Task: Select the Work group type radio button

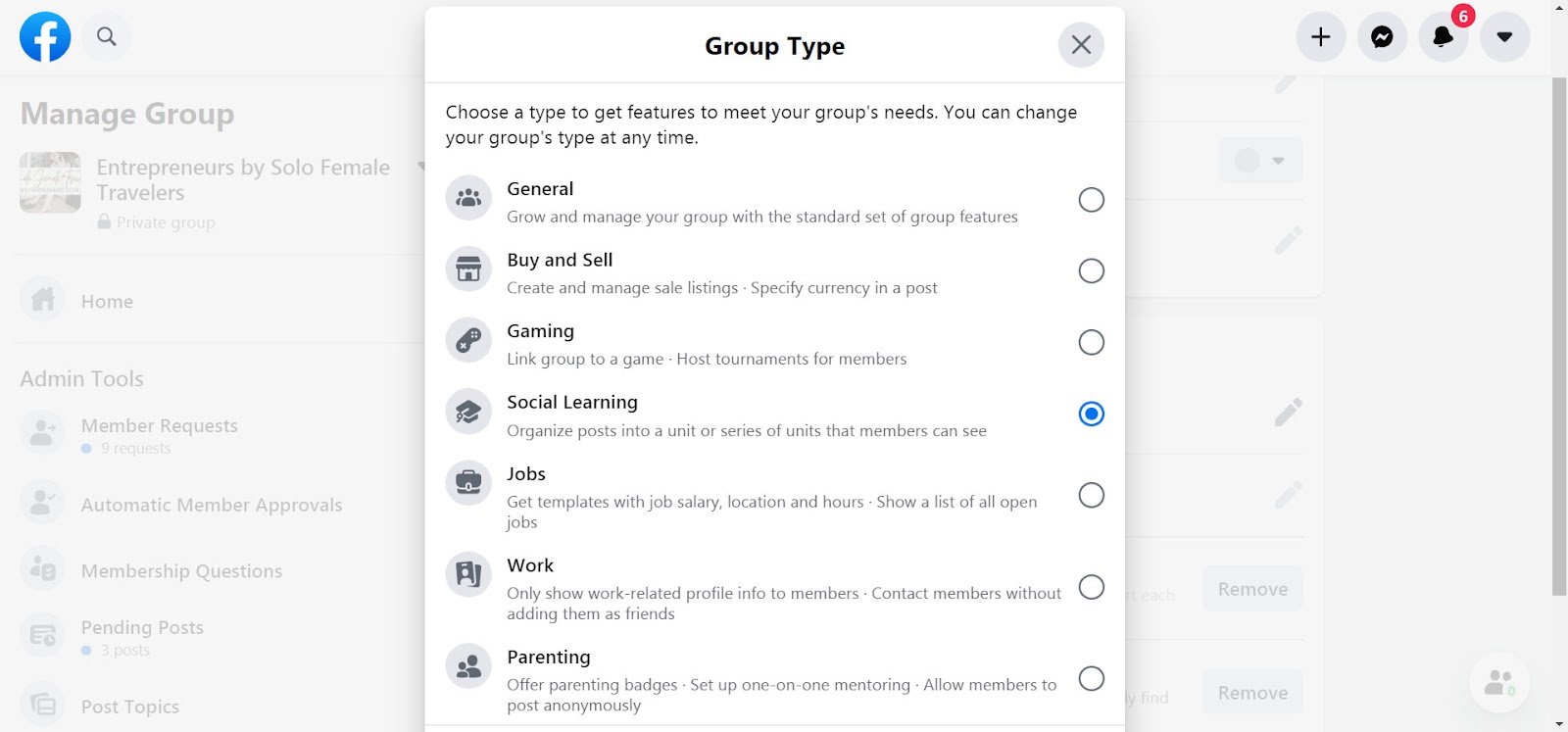Action: pos(1091,587)
